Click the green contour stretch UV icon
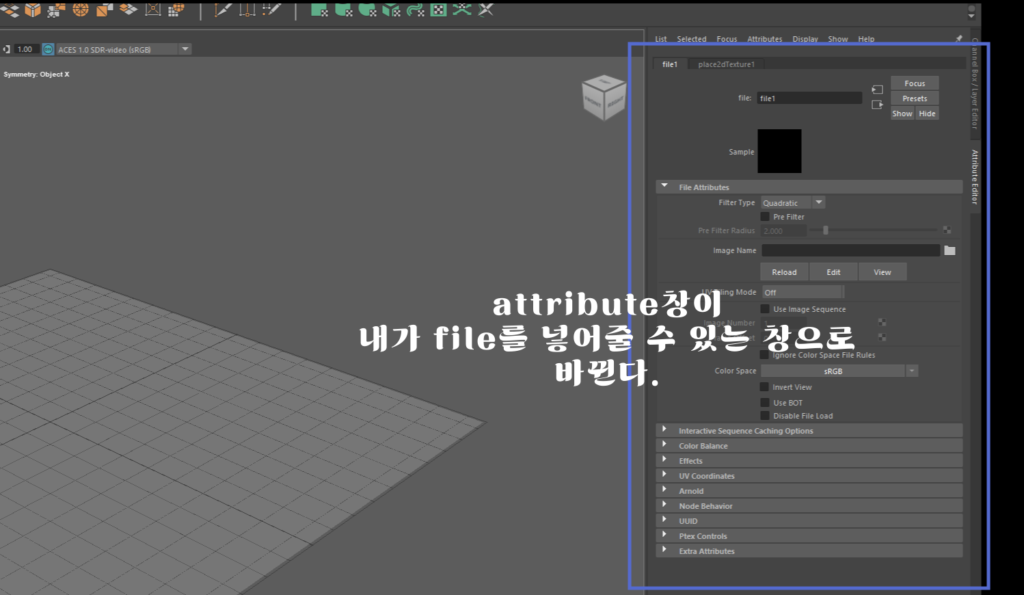This screenshot has width=1024, height=595. click(415, 10)
